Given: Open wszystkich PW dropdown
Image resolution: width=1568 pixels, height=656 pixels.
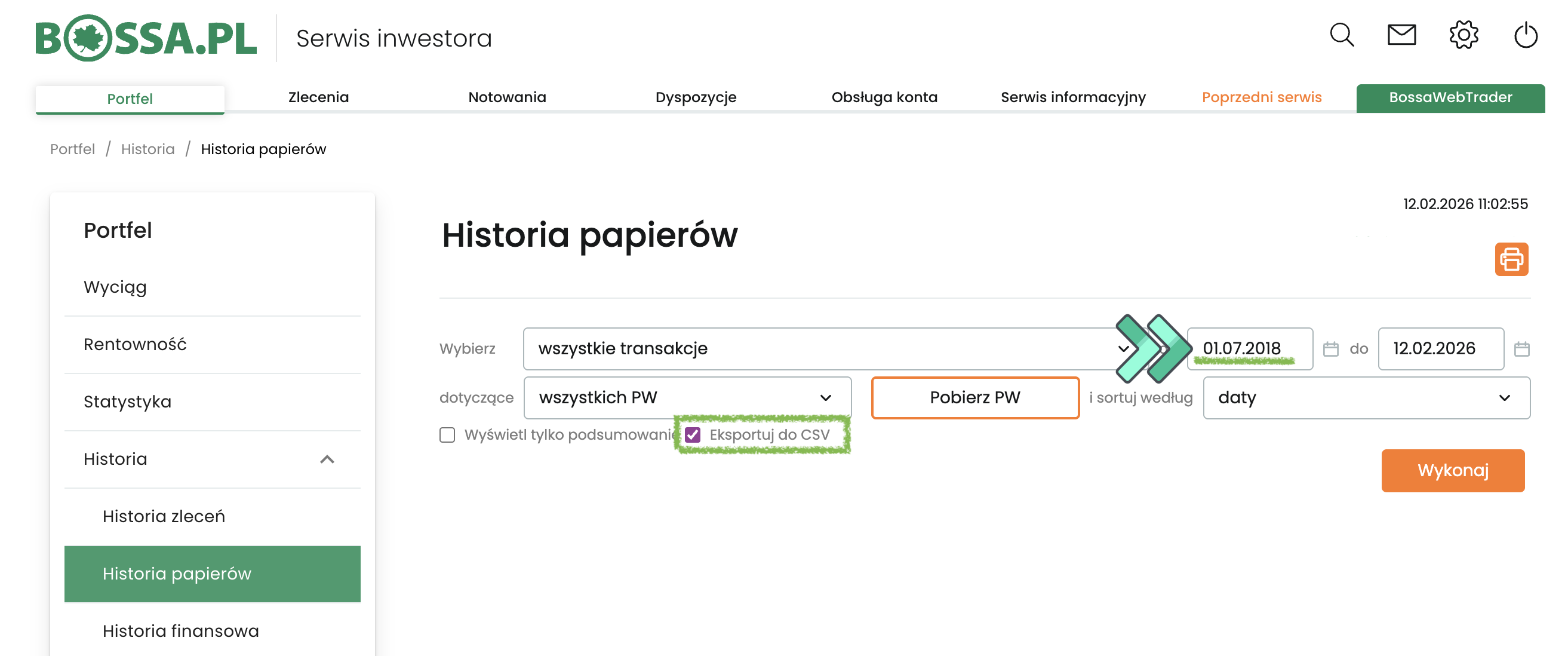Looking at the screenshot, I should point(687,398).
